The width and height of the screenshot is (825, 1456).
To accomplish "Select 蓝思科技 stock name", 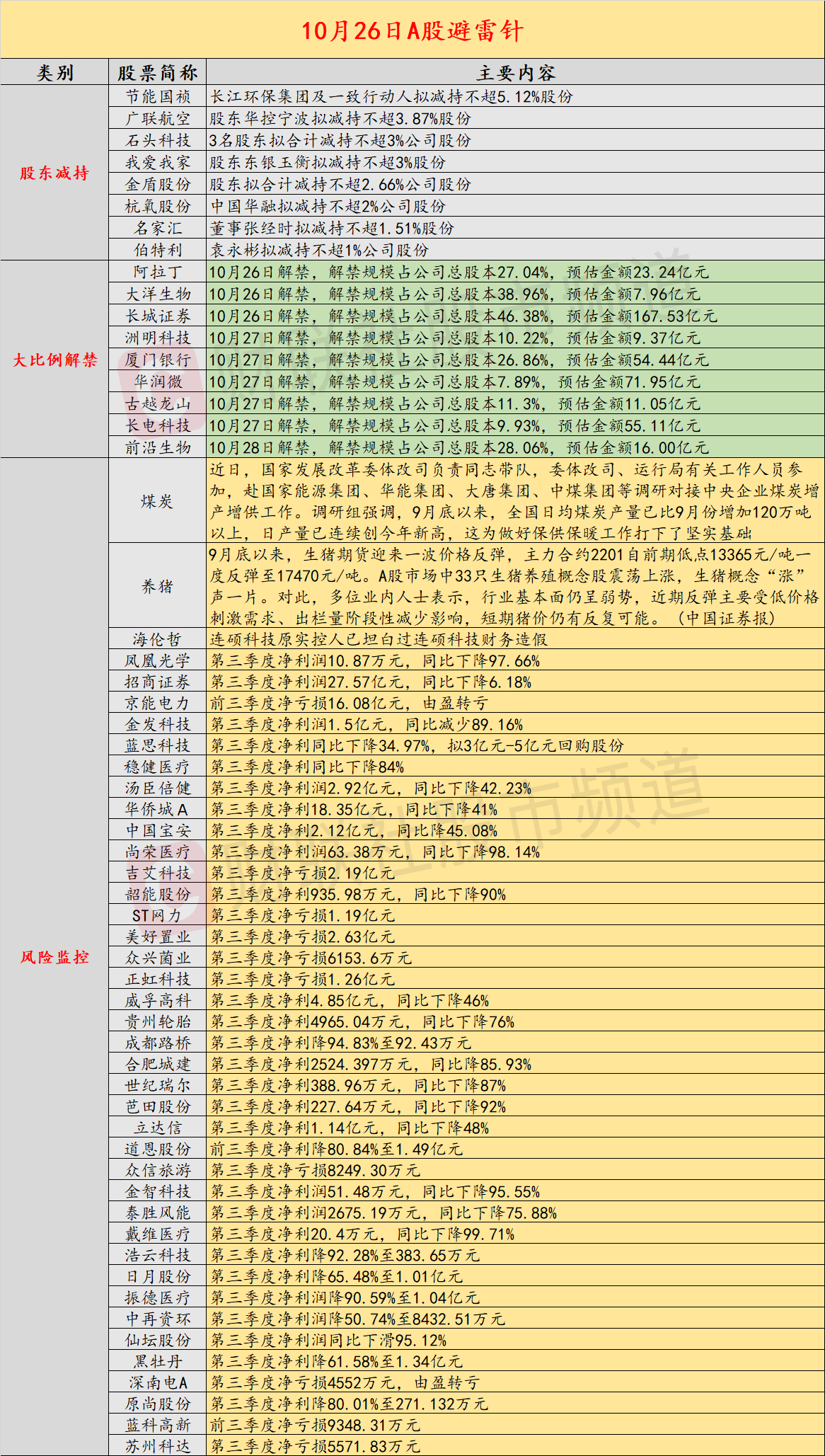I will tap(158, 745).
